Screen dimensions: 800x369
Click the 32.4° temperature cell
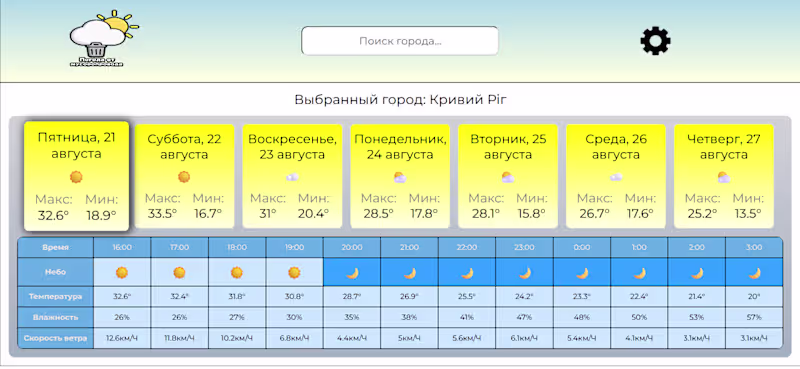(179, 297)
